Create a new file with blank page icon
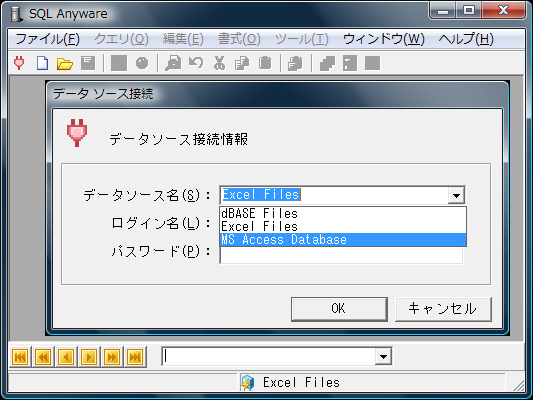This screenshot has width=533, height=400. tap(42, 63)
